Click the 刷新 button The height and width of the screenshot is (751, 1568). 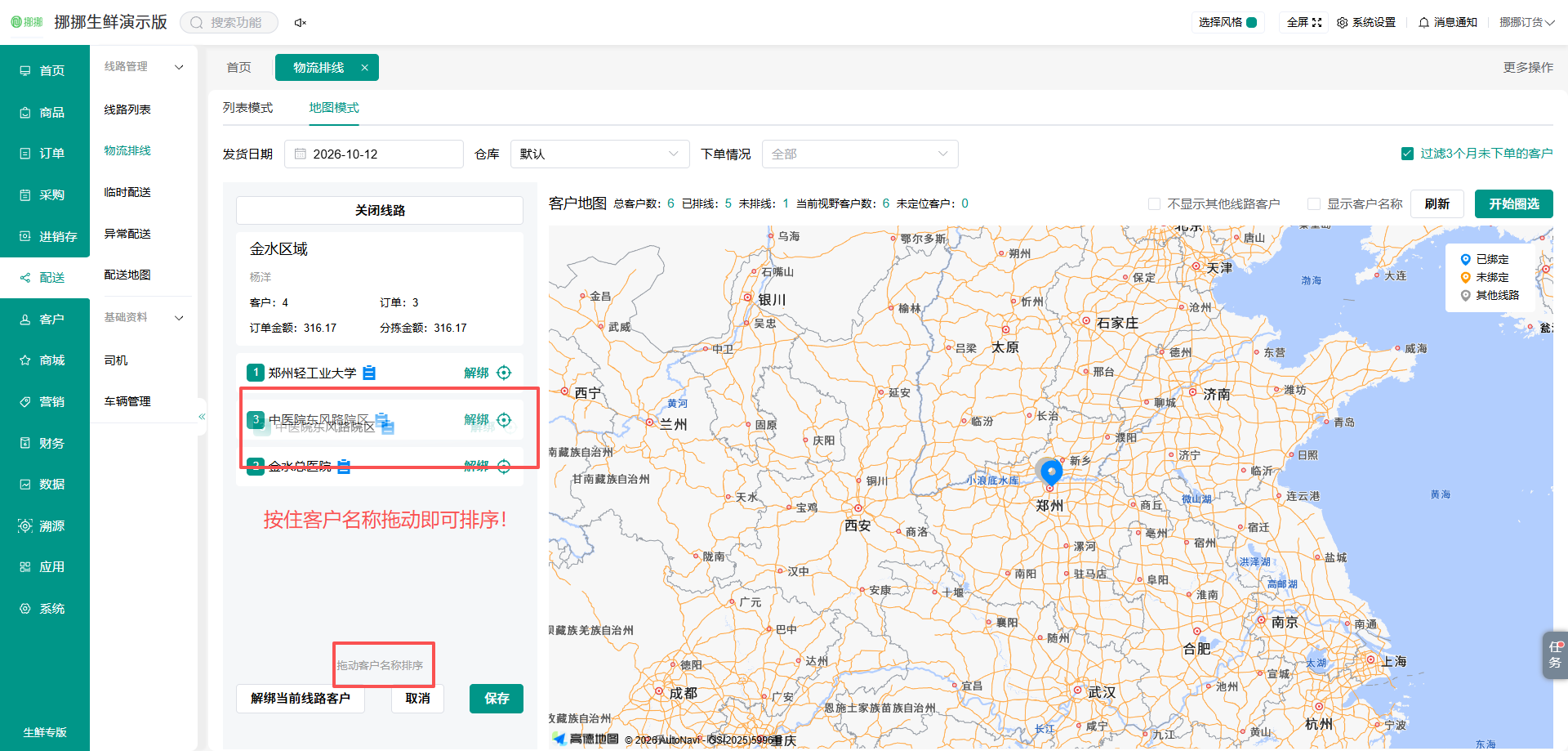point(1437,204)
